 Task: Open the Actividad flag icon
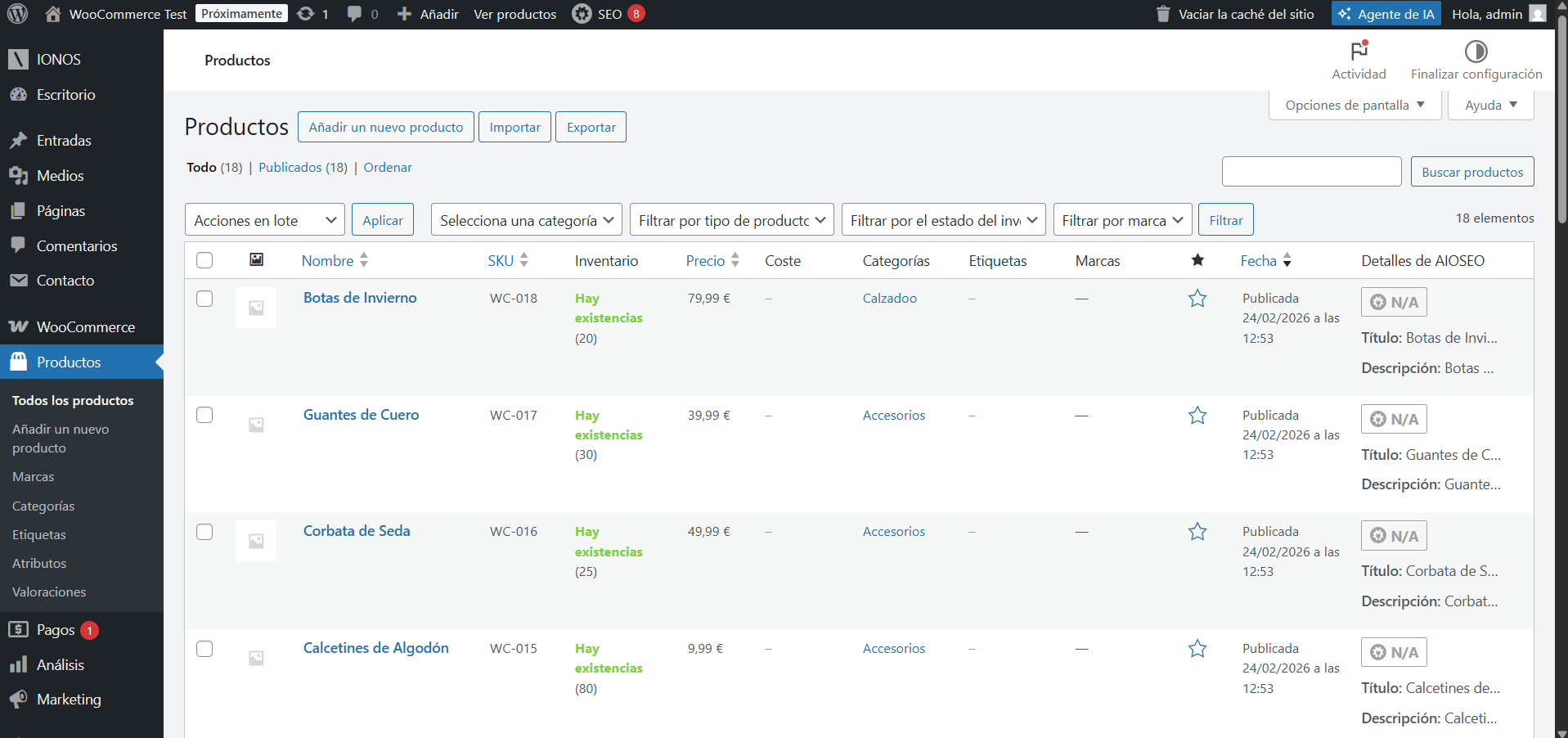point(1359,52)
